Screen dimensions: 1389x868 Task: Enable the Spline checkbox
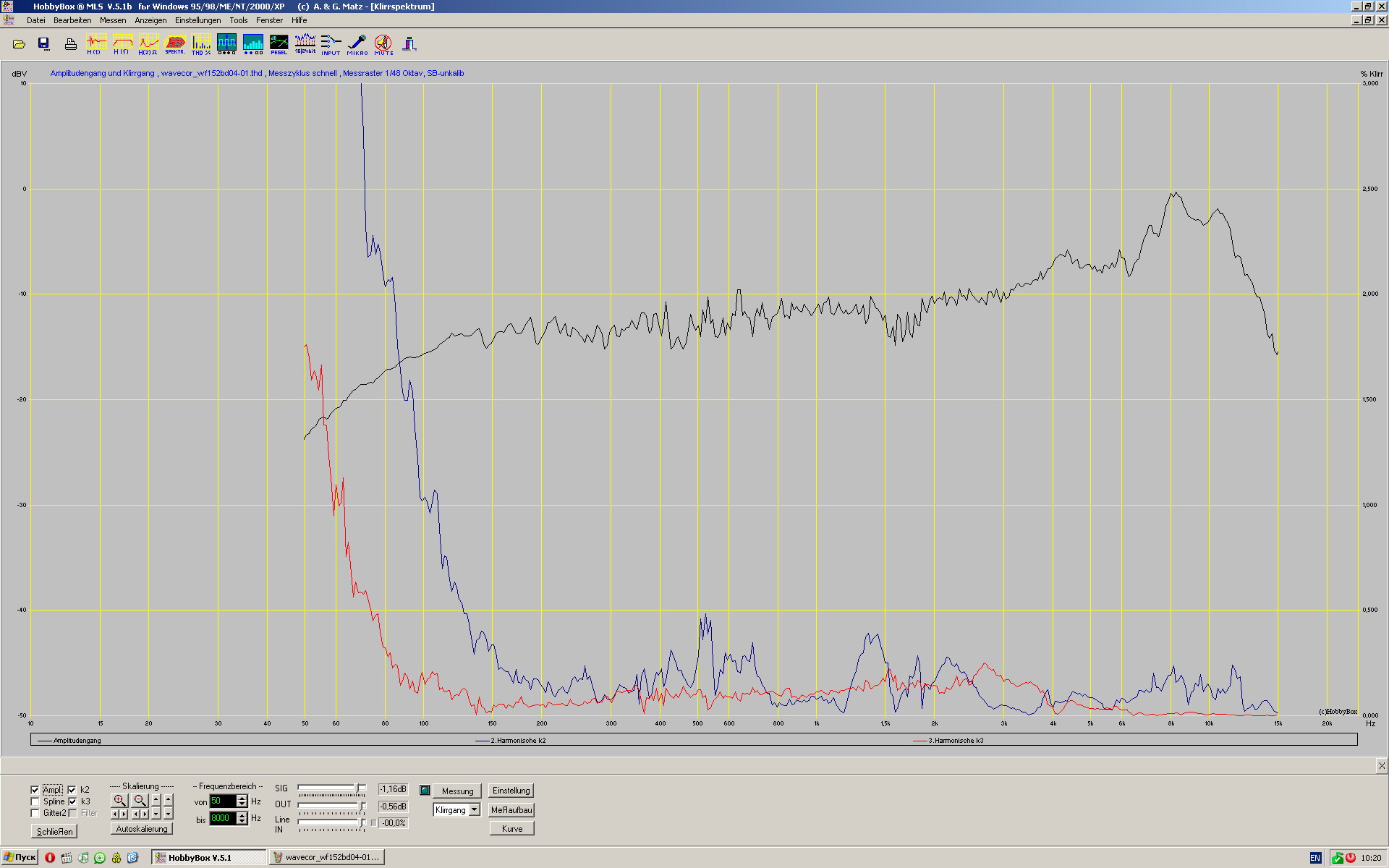35,801
